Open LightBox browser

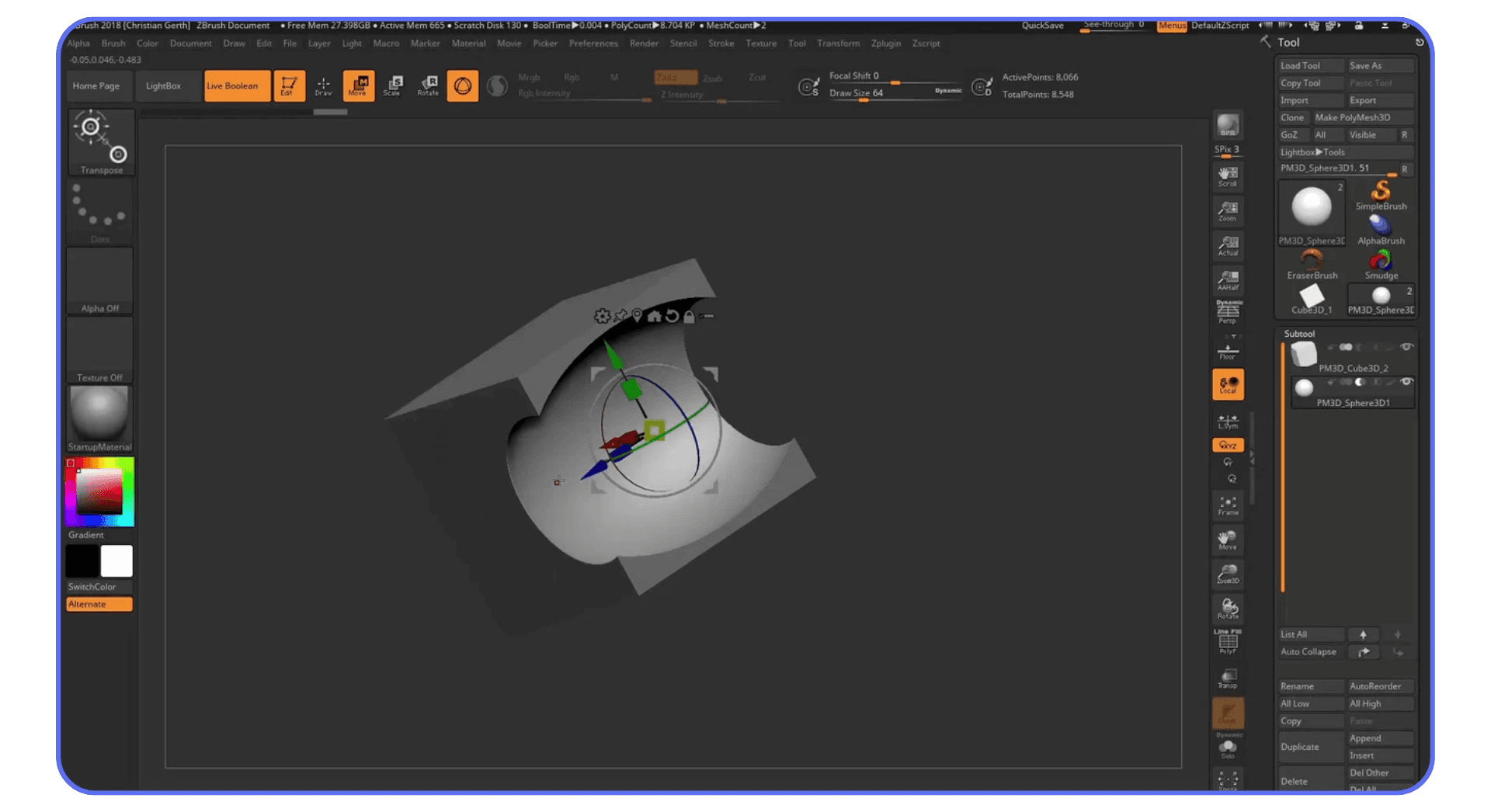point(163,85)
